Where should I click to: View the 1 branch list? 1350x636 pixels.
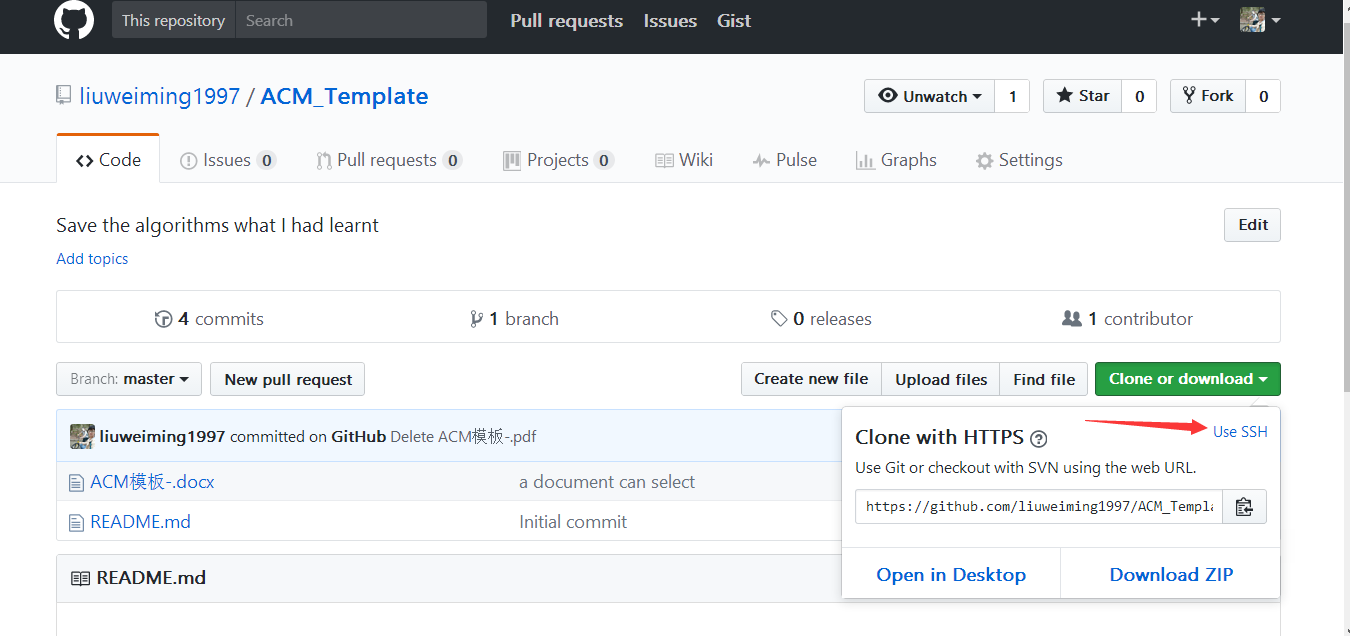pyautogui.click(x=514, y=319)
